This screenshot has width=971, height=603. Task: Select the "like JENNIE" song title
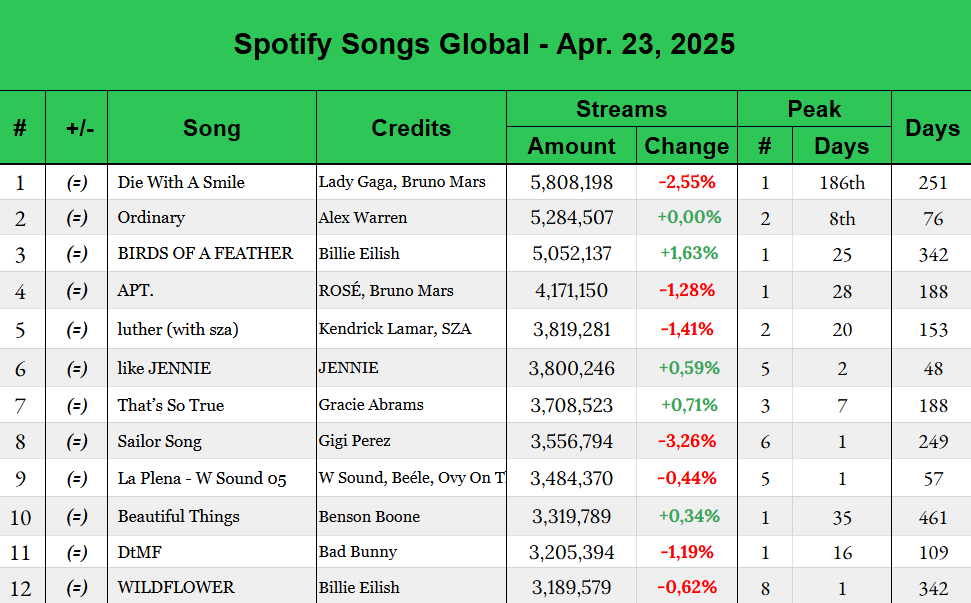(x=164, y=368)
